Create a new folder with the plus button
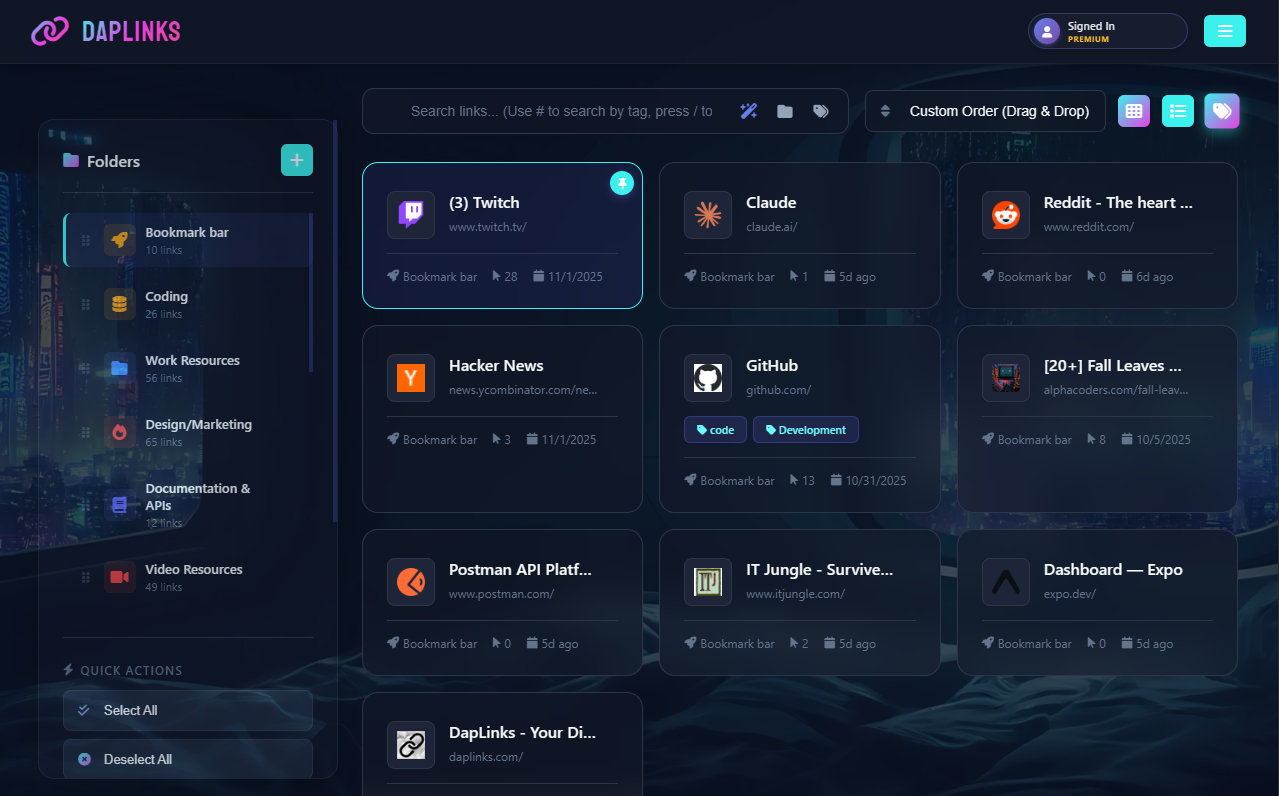The height and width of the screenshot is (796, 1279). (296, 160)
